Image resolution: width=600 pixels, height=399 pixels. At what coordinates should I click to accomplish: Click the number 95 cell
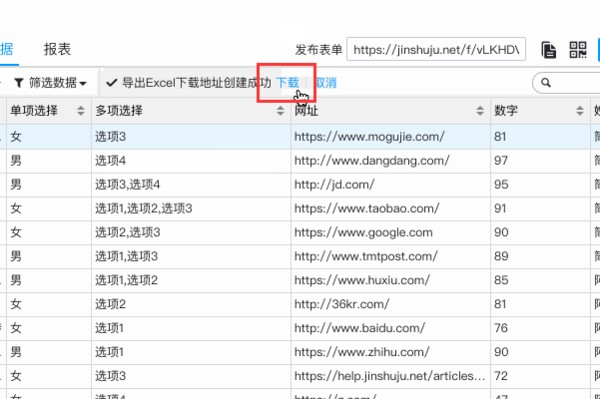point(540,184)
